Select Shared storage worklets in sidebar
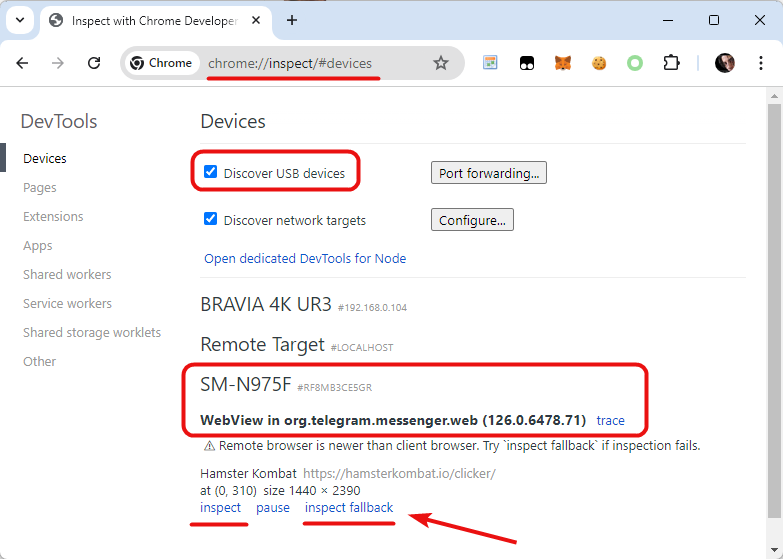 click(x=92, y=333)
